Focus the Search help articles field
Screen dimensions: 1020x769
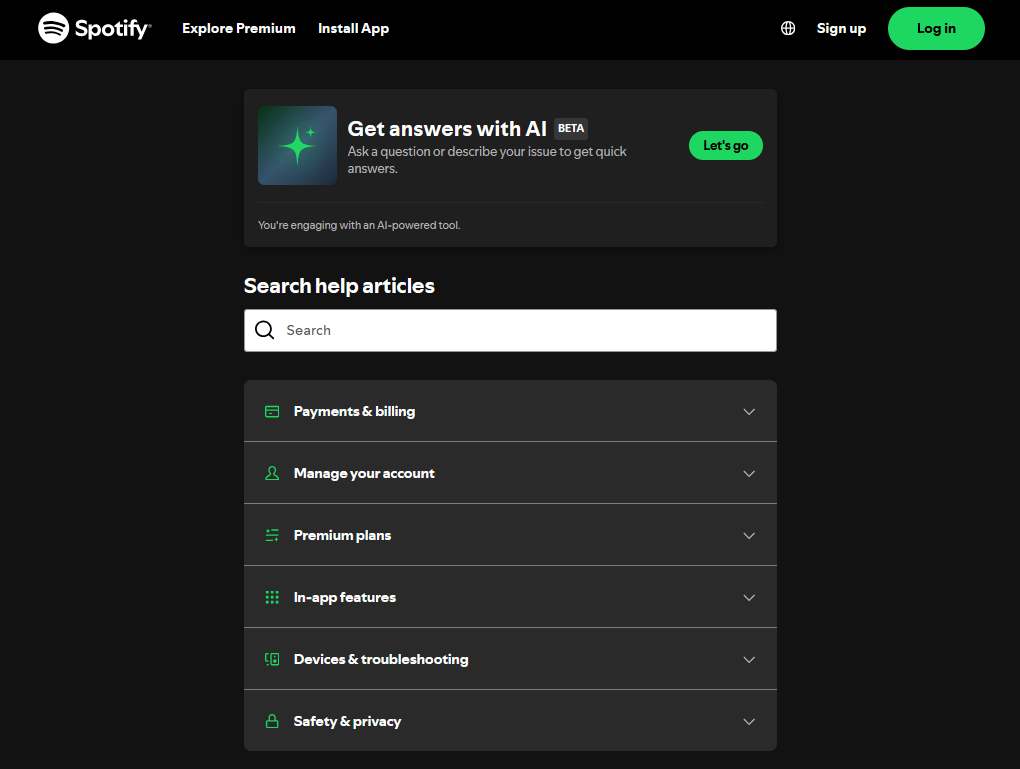[510, 331]
